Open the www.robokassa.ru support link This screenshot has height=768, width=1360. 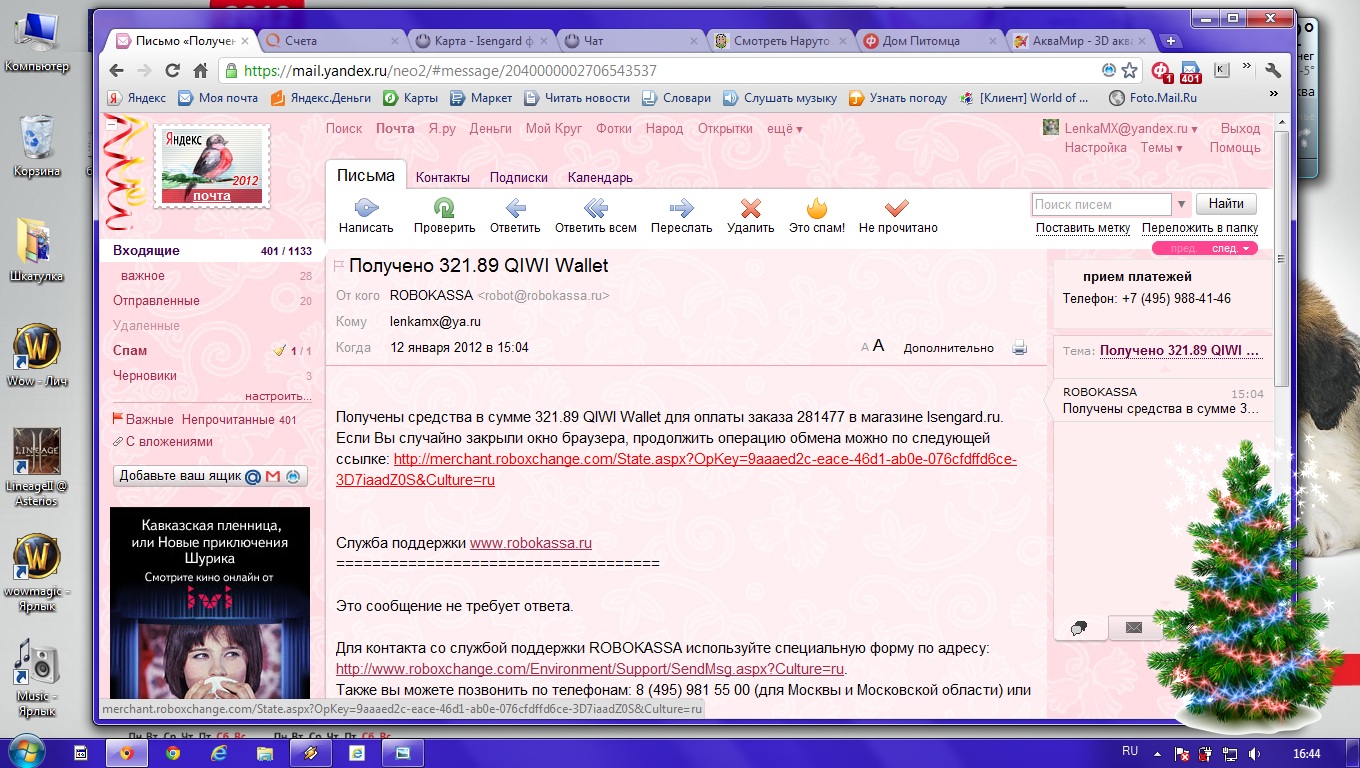530,543
